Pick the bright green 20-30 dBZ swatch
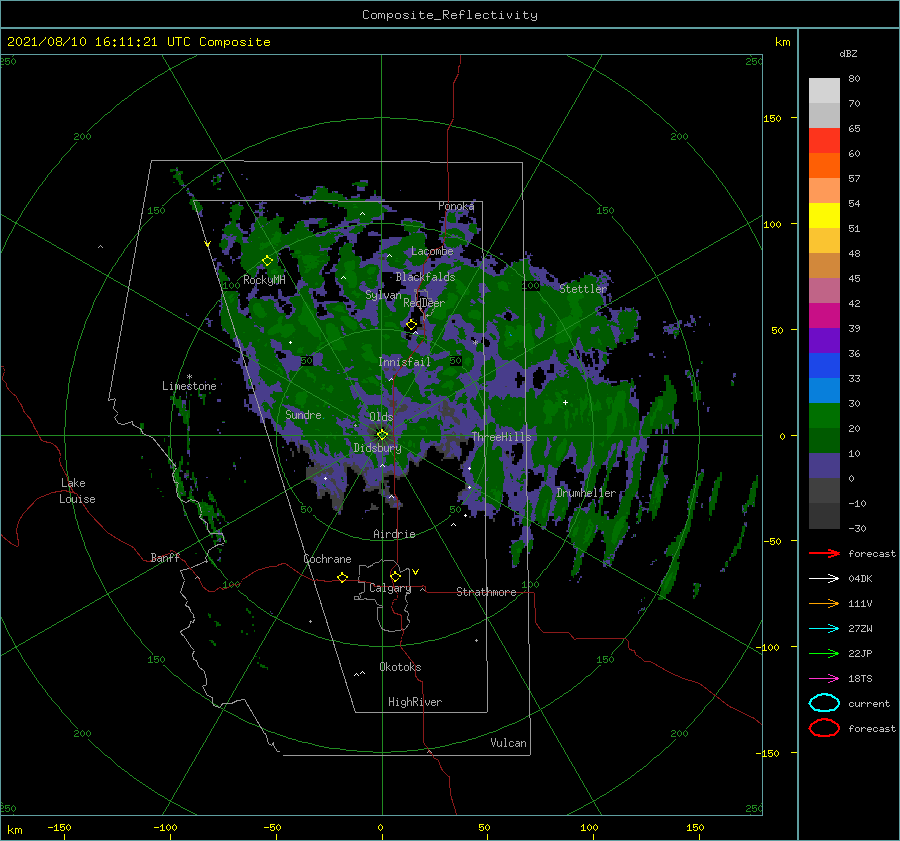This screenshot has width=900, height=841. (824, 416)
